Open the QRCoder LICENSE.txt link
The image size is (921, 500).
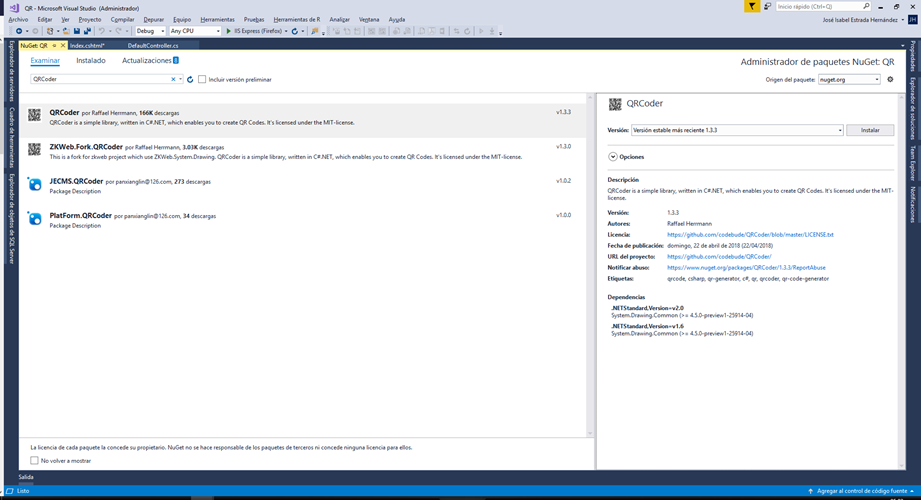tap(750, 235)
